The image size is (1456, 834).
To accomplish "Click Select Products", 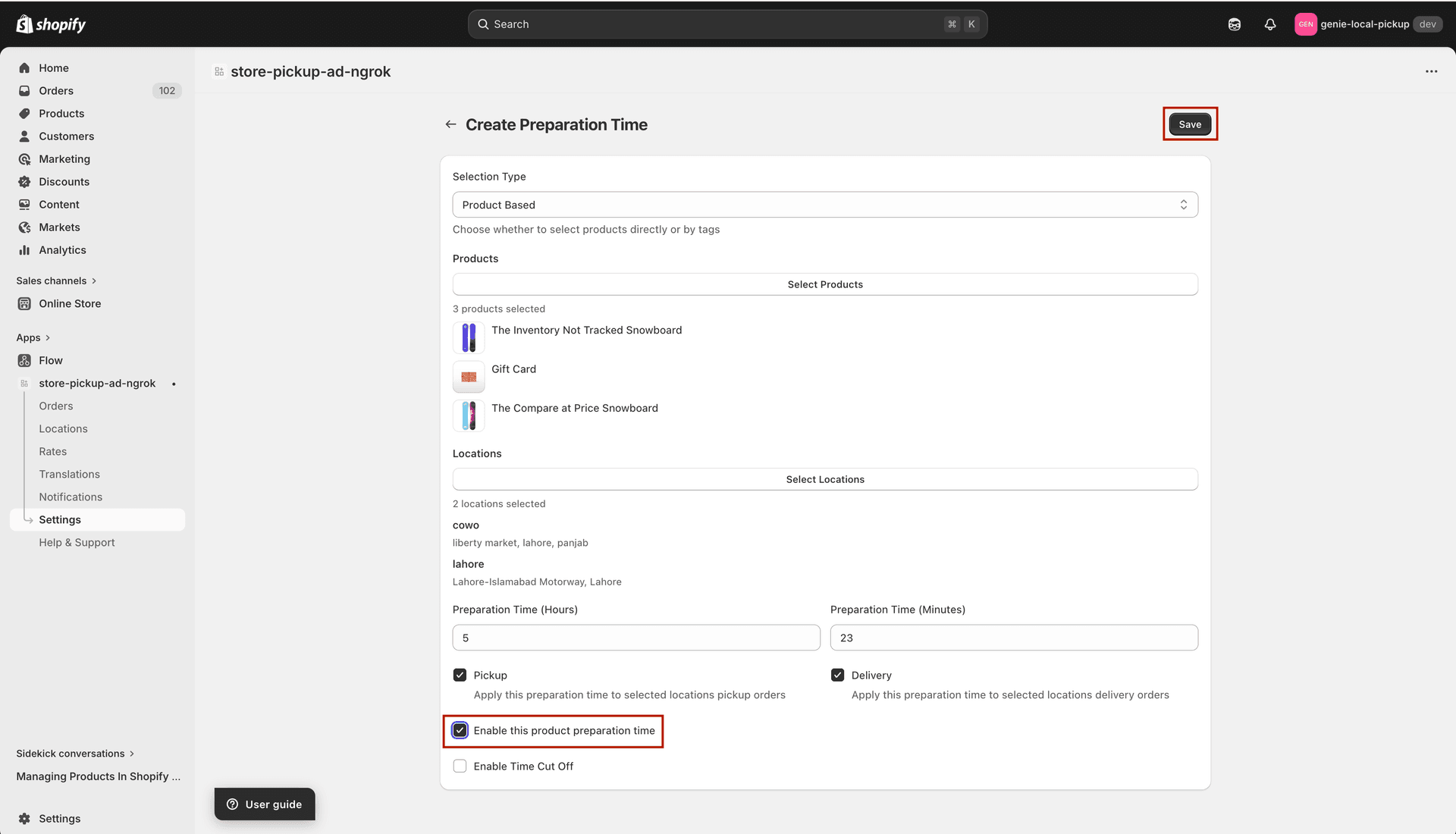I will pyautogui.click(x=824, y=284).
